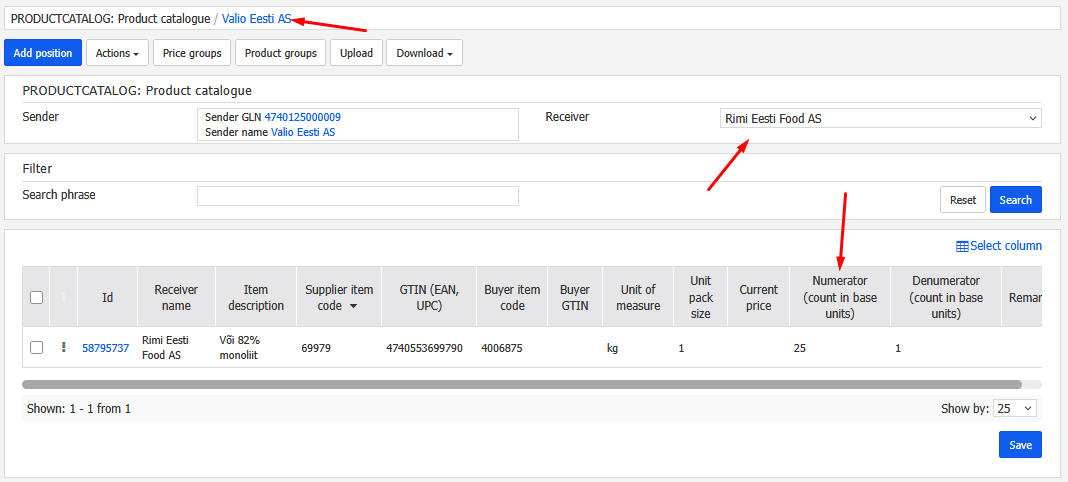
Task: Open the Valio Eesti AS breadcrumb link
Action: pyautogui.click(x=256, y=19)
